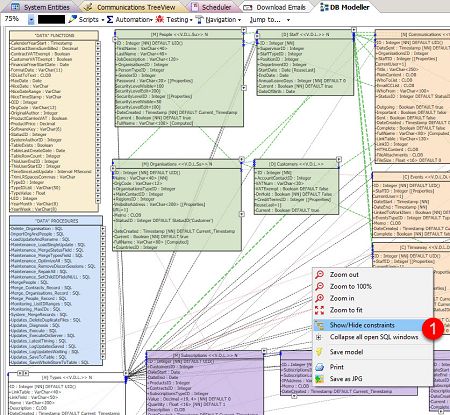
Task: Click the small box beside Delete_Organisation row
Action: point(103,229)
